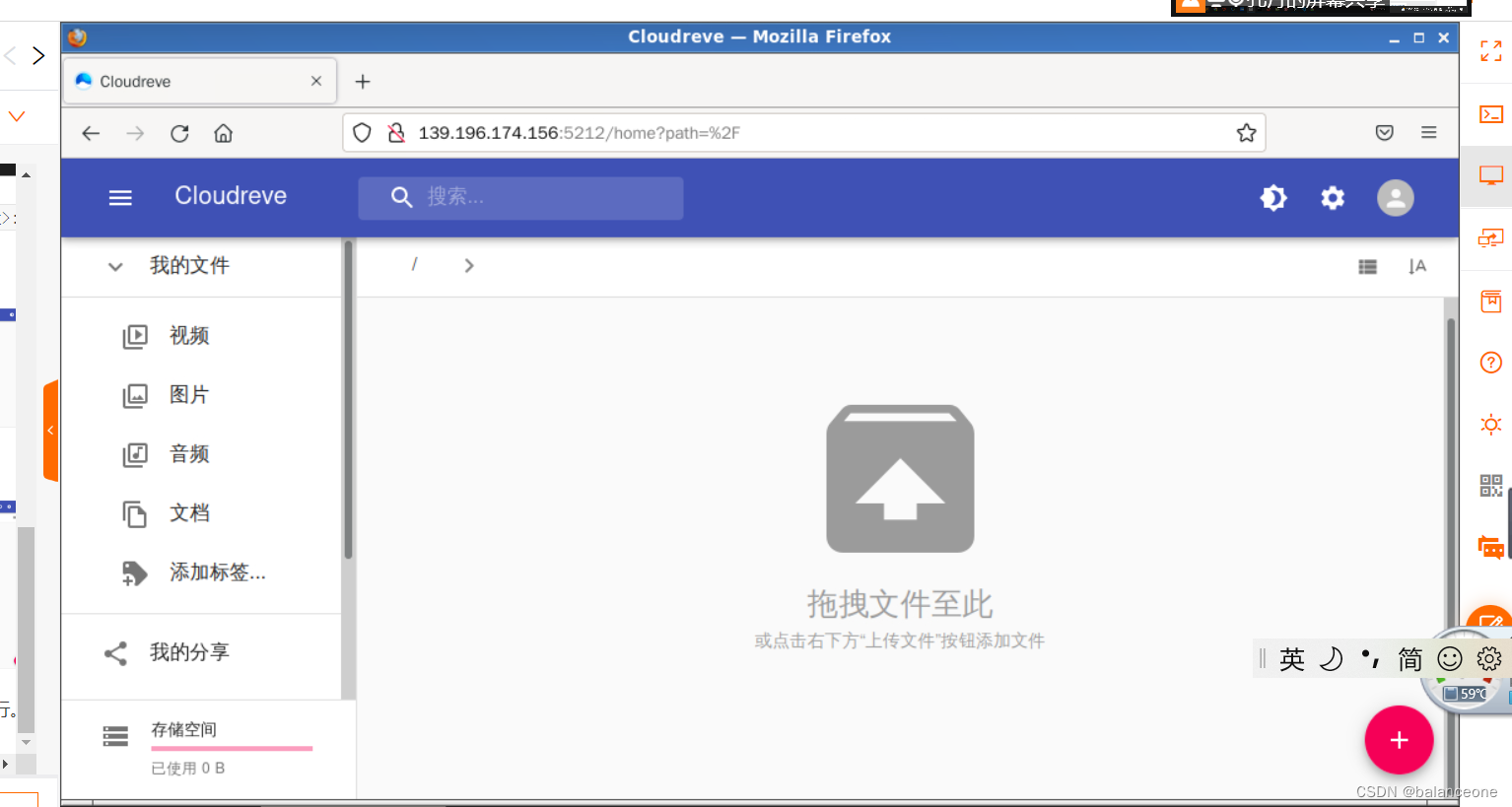Open the 视频 file category
This screenshot has width=1512, height=807.
(189, 335)
